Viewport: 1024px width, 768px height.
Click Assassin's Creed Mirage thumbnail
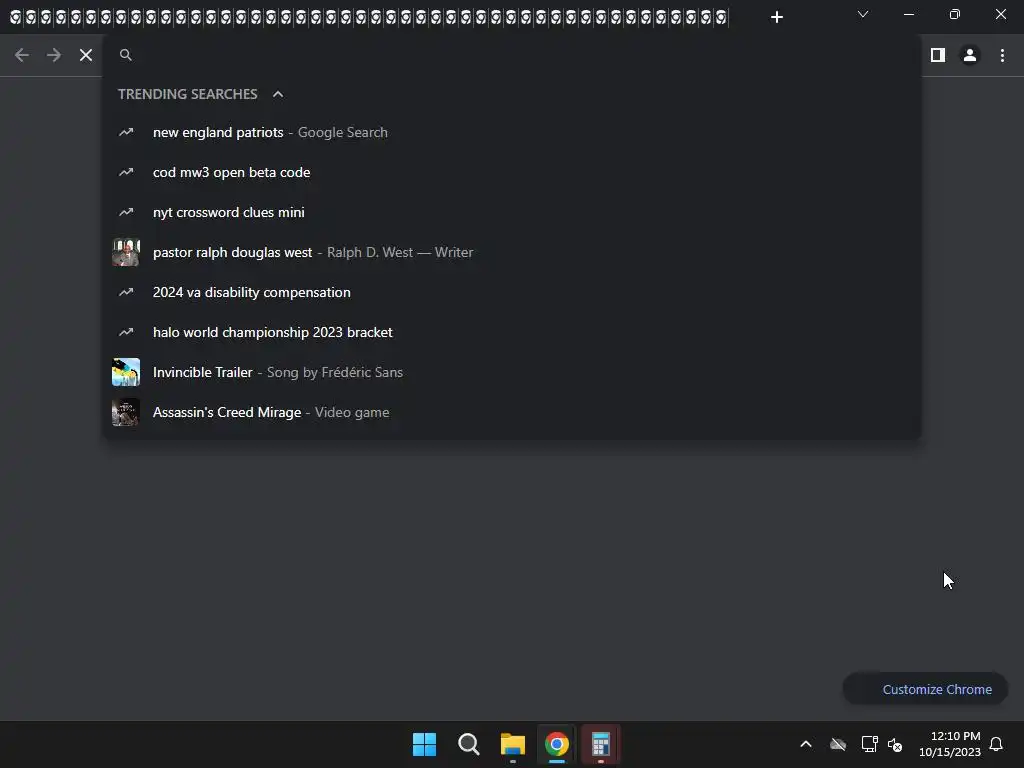126,412
